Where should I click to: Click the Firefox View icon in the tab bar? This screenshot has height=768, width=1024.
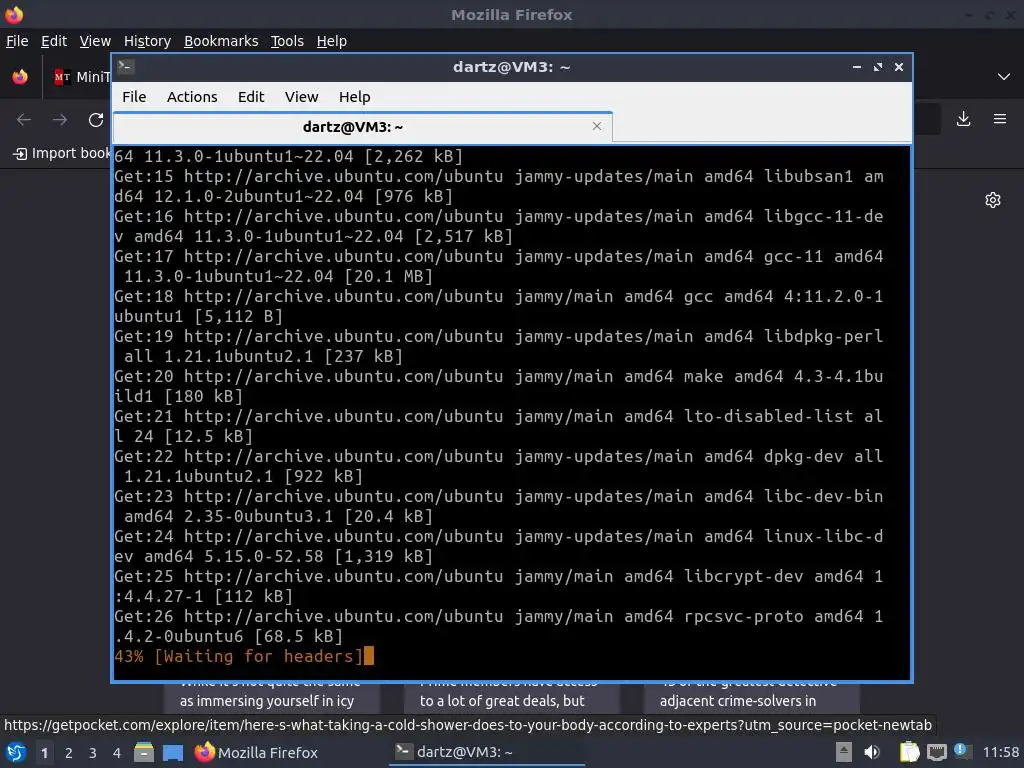pos(20,76)
